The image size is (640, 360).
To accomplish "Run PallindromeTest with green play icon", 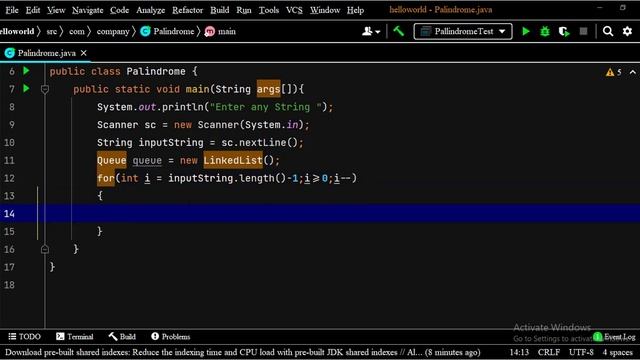I will [x=526, y=31].
